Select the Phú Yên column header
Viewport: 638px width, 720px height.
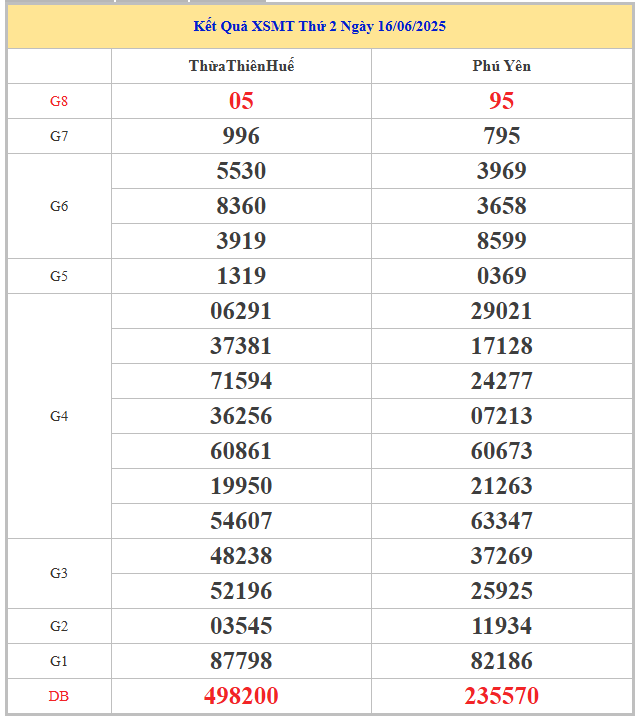coord(502,66)
